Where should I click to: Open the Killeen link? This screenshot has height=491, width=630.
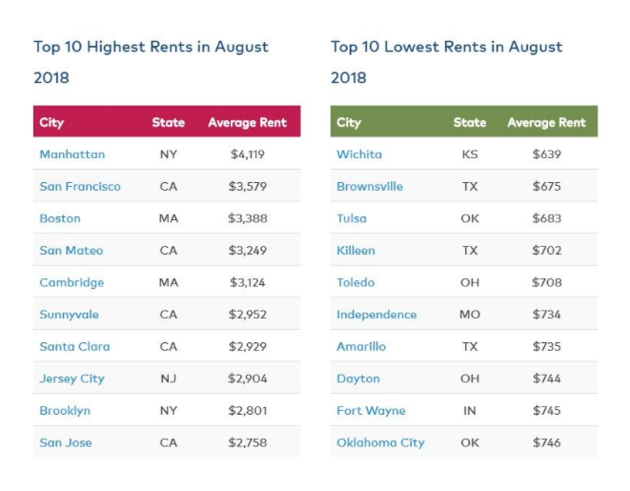[356, 250]
